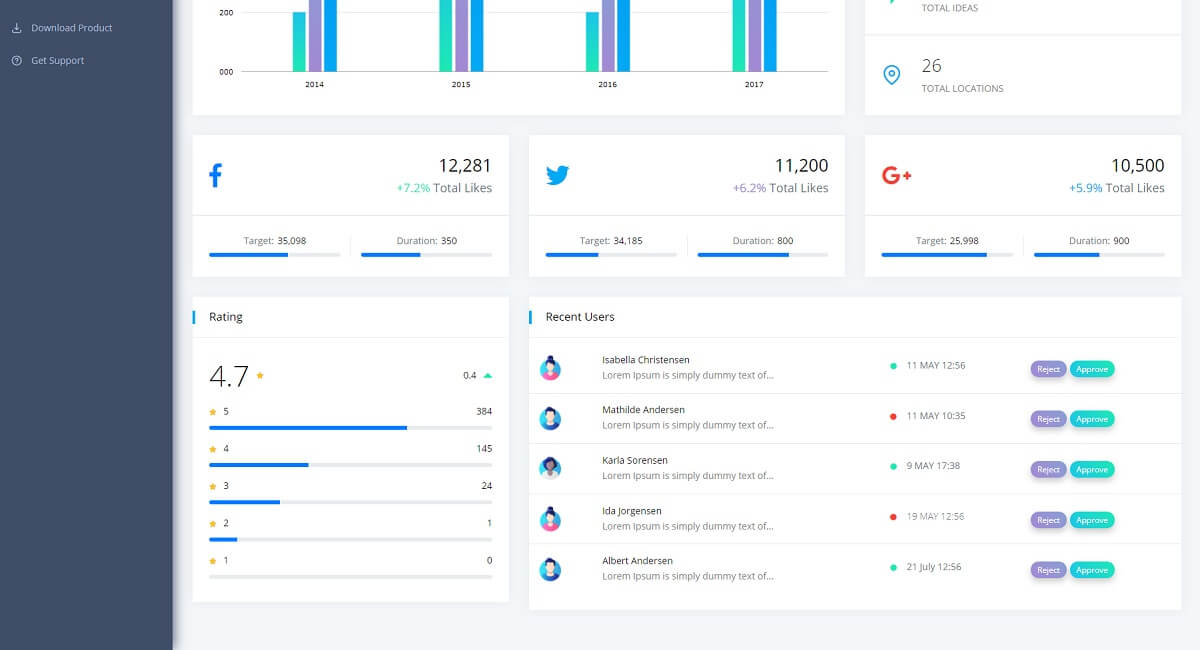Click the gold star beside 4.7 rating
The width and height of the screenshot is (1200, 650).
point(260,376)
